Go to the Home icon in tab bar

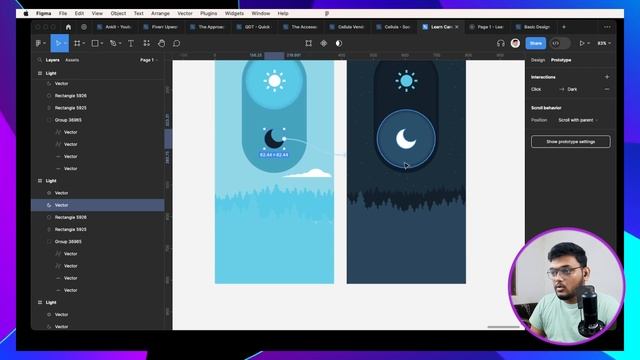point(68,27)
